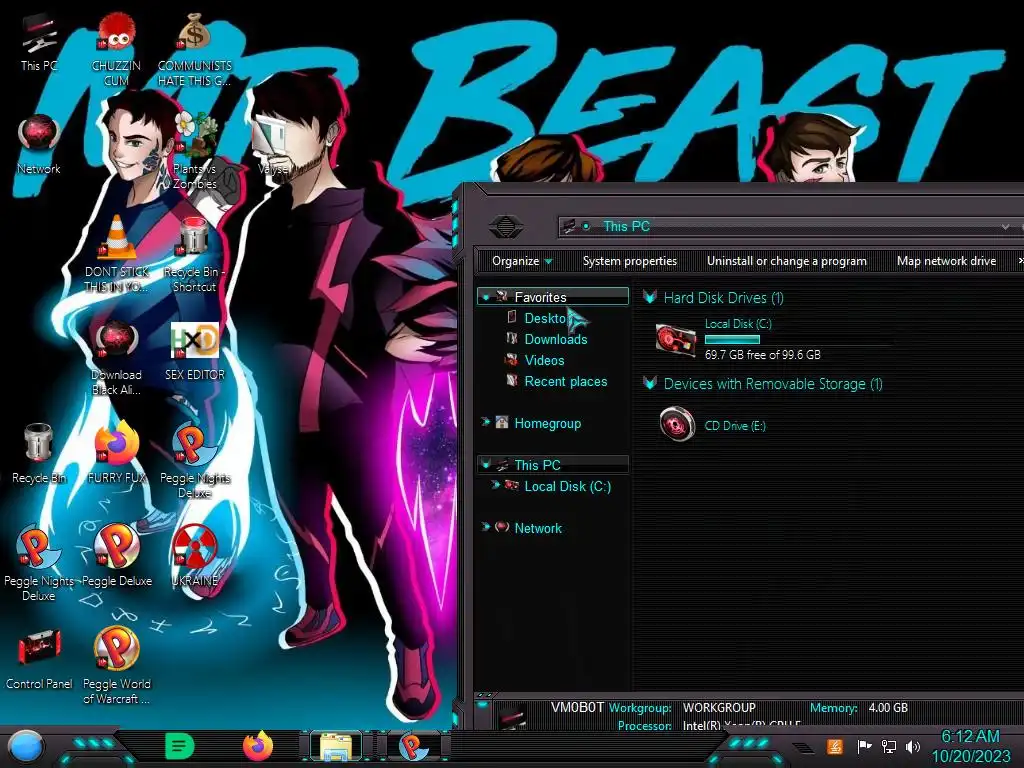Launch Plants vs Zombies shortcut

194,150
